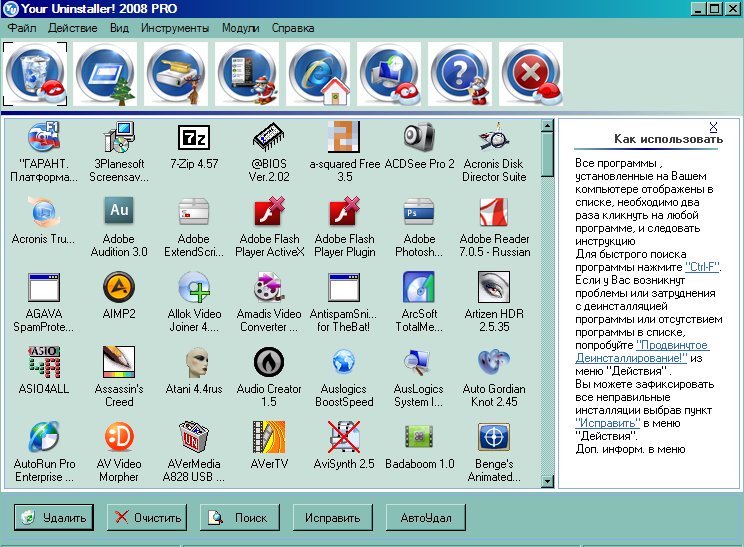The width and height of the screenshot is (744, 547).
Task: Click the question mark Help toolbar icon
Action: click(460, 74)
